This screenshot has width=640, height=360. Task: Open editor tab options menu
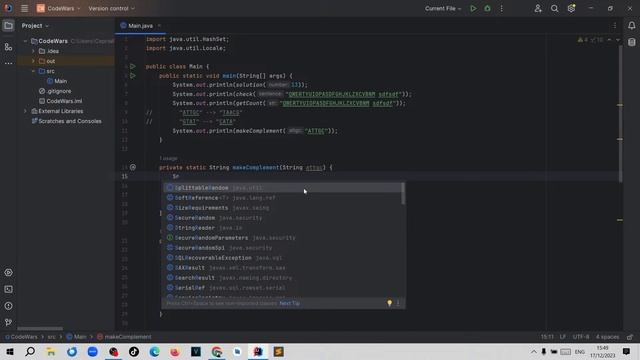[615, 26]
